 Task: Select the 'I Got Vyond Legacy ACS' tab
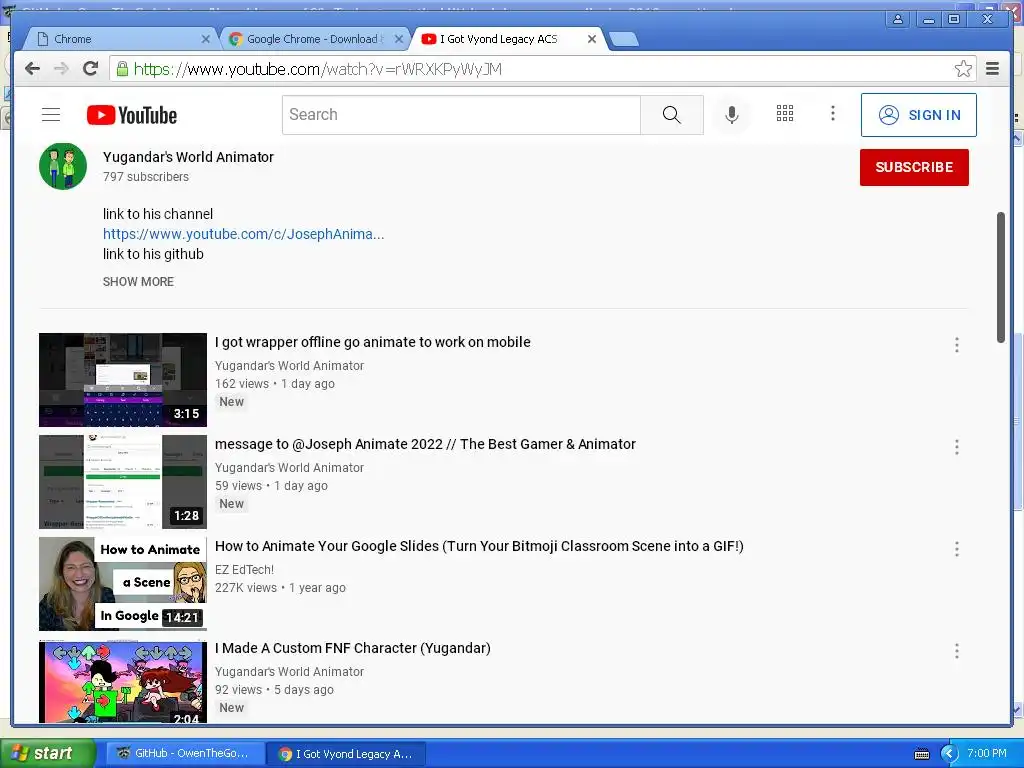(507, 39)
